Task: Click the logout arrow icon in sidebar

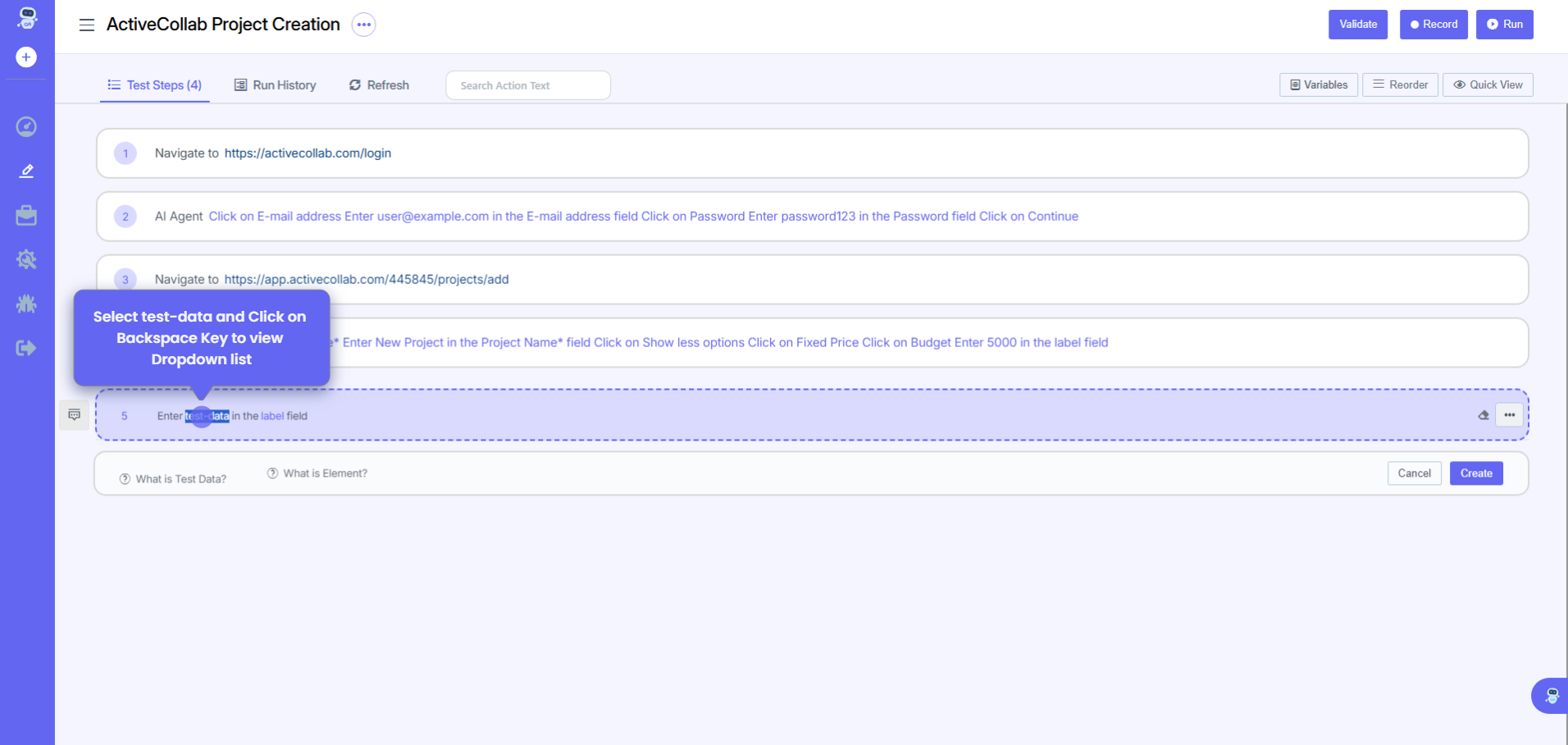Action: [x=26, y=349]
